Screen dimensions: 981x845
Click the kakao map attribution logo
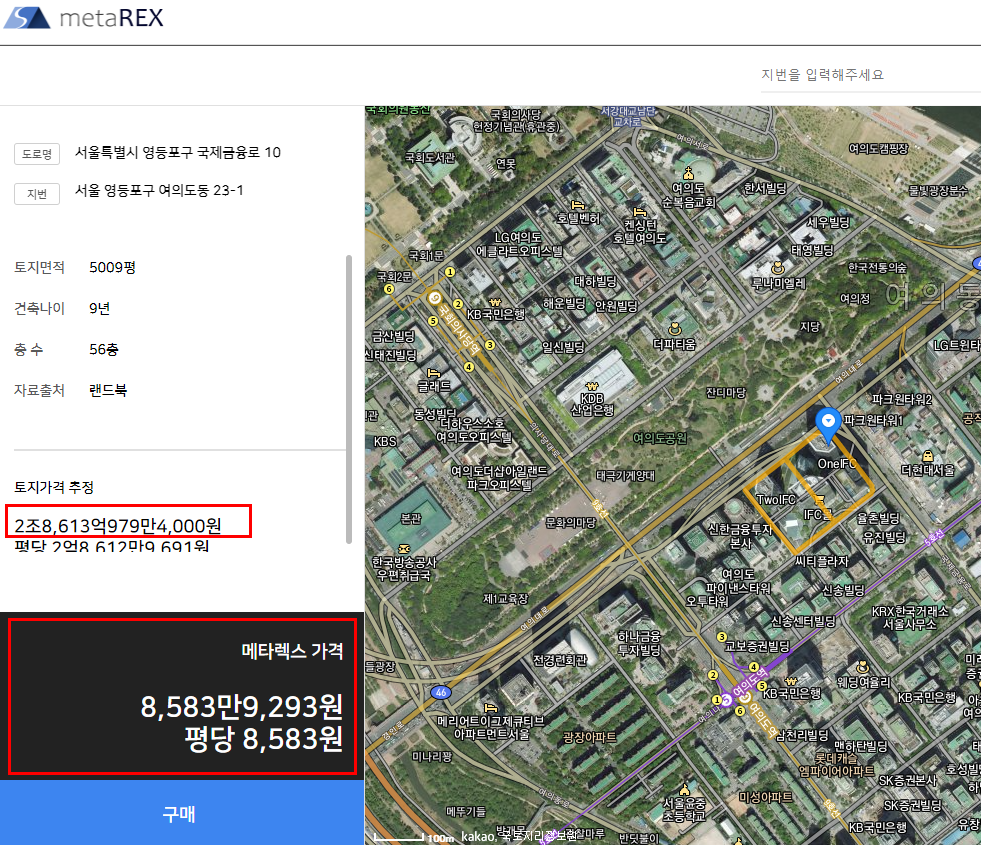point(477,836)
